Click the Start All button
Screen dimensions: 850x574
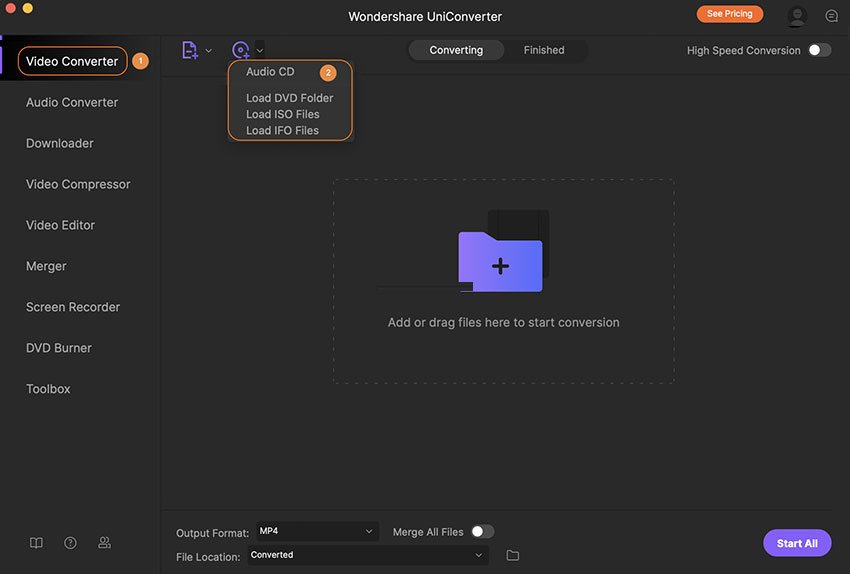point(797,543)
